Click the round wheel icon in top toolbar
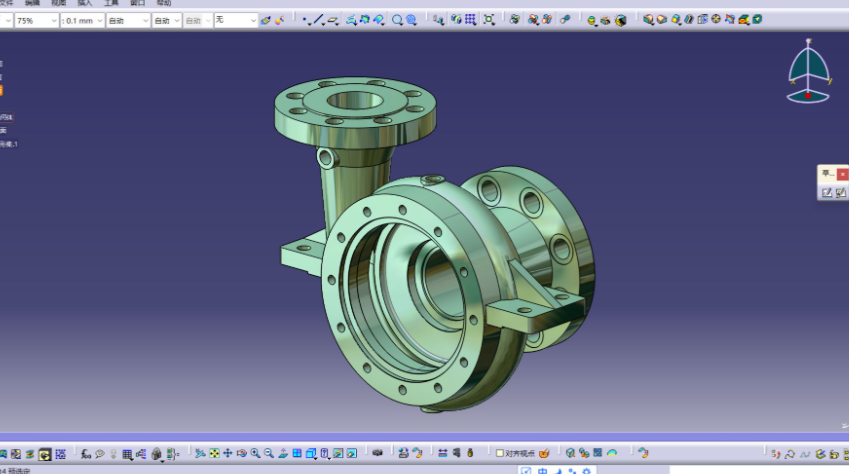This screenshot has width=849, height=474. point(716,19)
